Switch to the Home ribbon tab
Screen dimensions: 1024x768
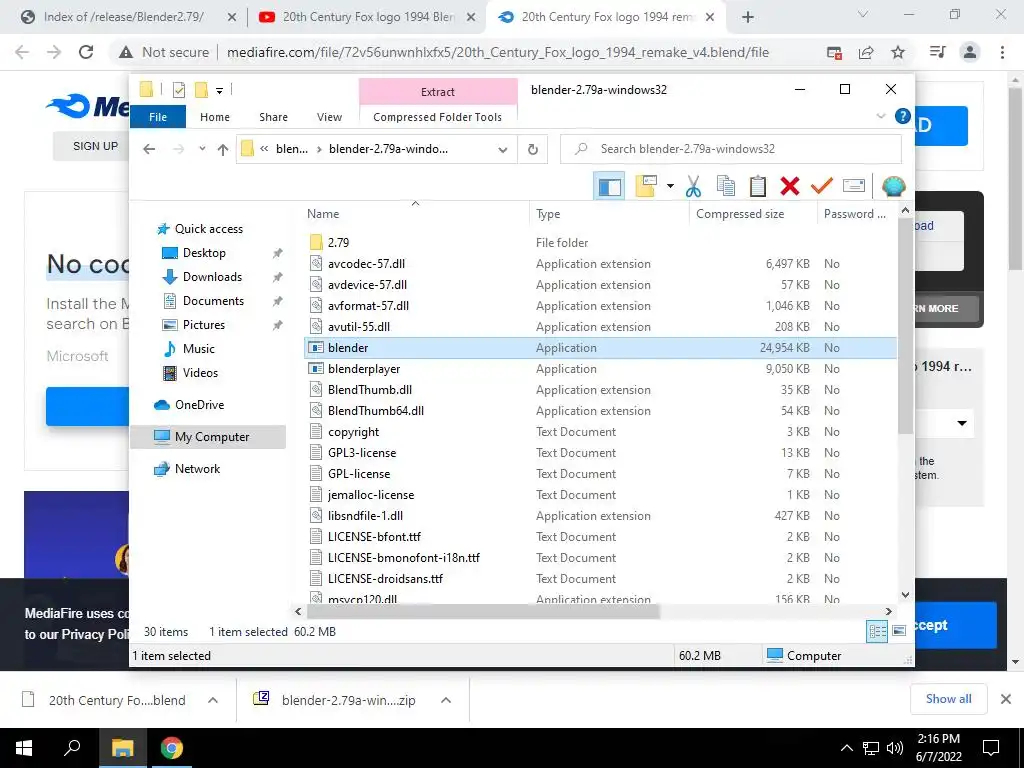(215, 117)
